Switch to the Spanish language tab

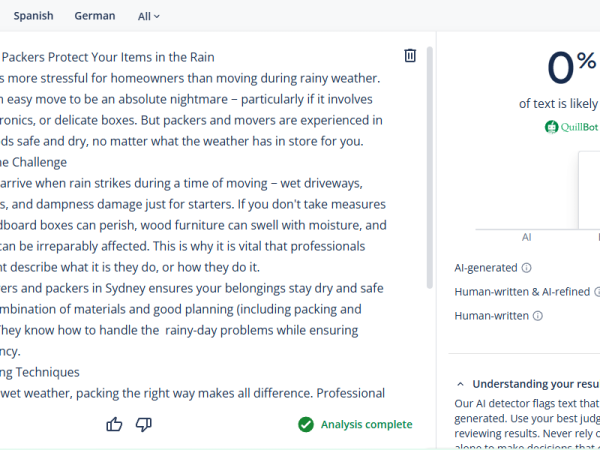[x=33, y=16]
